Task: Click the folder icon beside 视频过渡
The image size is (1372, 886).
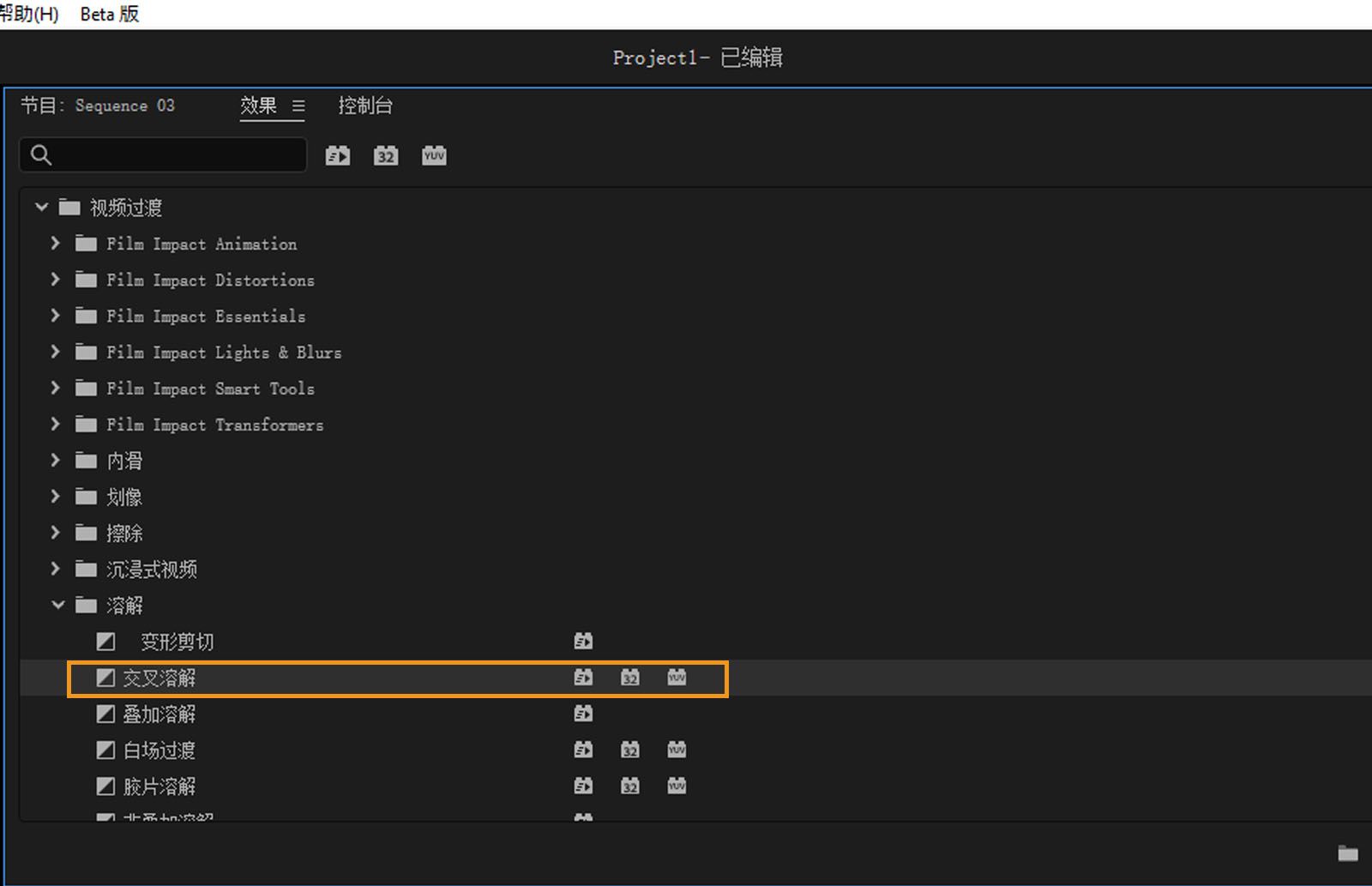Action: coord(69,208)
